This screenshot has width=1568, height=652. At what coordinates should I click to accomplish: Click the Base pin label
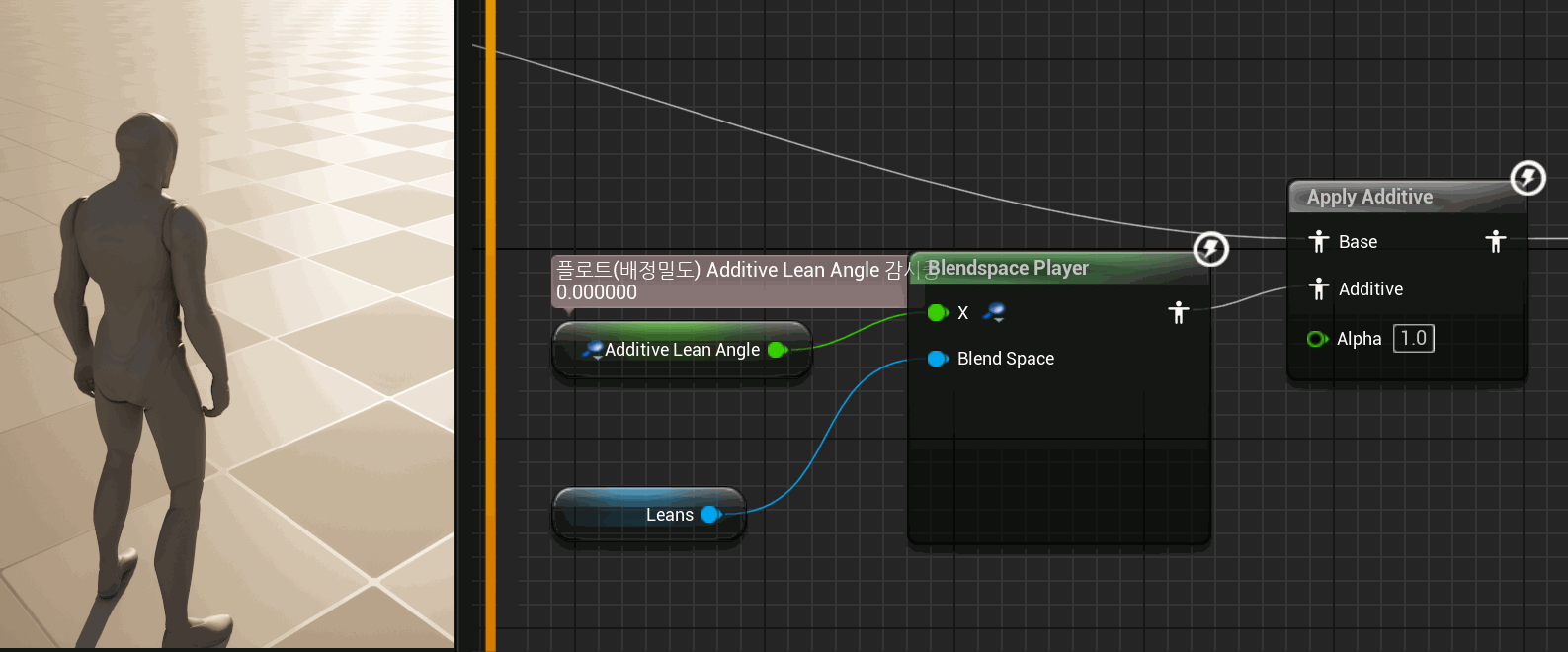pyautogui.click(x=1358, y=242)
